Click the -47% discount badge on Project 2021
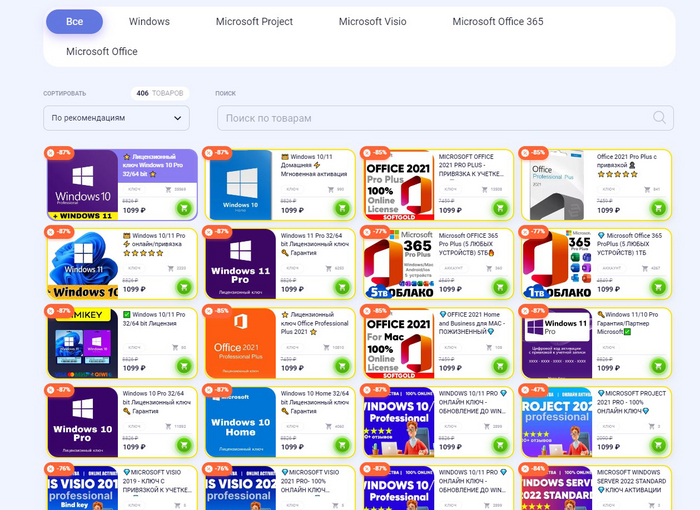The image size is (700, 510). tap(533, 390)
